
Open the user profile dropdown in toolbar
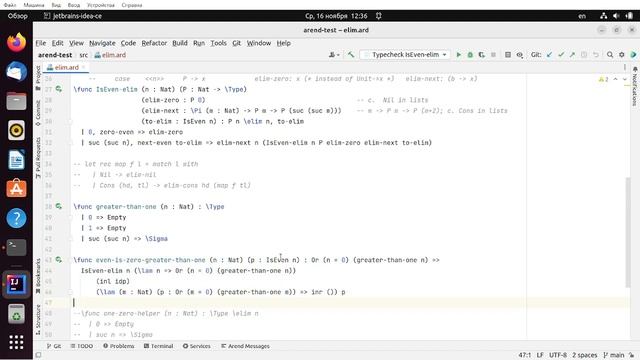[334, 55]
